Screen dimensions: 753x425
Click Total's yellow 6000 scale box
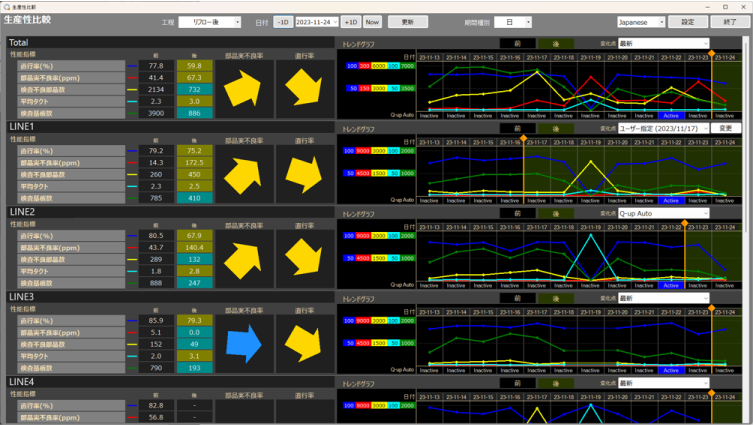pyautogui.click(x=378, y=66)
